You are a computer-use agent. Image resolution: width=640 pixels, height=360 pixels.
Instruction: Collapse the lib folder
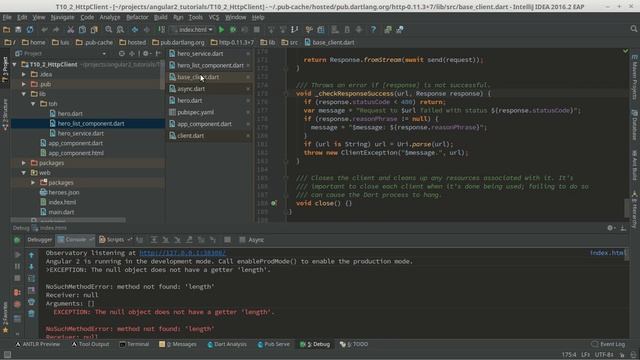tap(24, 94)
